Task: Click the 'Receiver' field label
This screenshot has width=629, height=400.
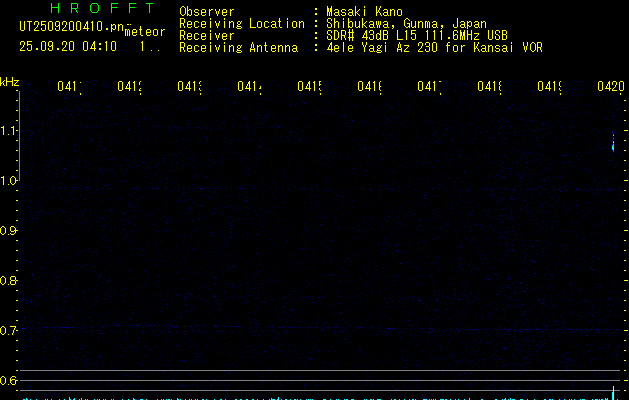Action: (207, 36)
